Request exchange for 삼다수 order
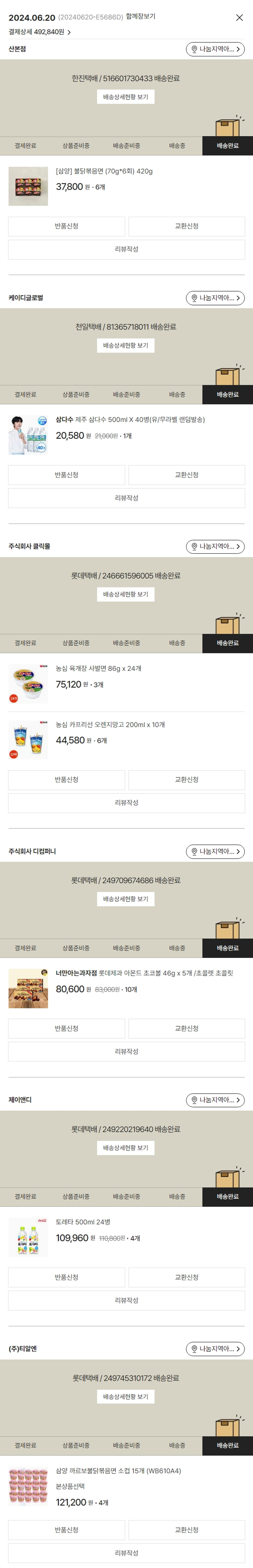Screen dimensions: 253x1568 pos(187,475)
